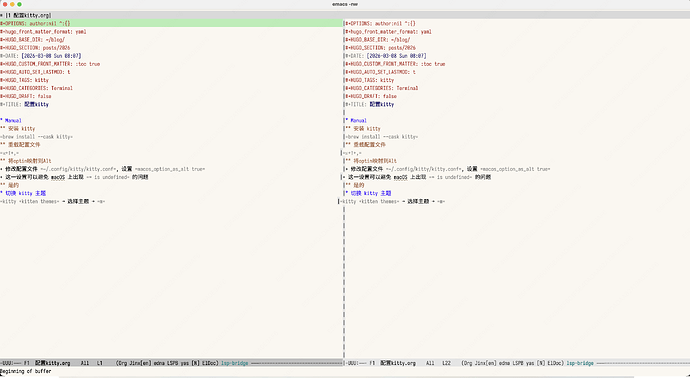Click HUGO_DRAFT false line in left pane

pos(26,96)
